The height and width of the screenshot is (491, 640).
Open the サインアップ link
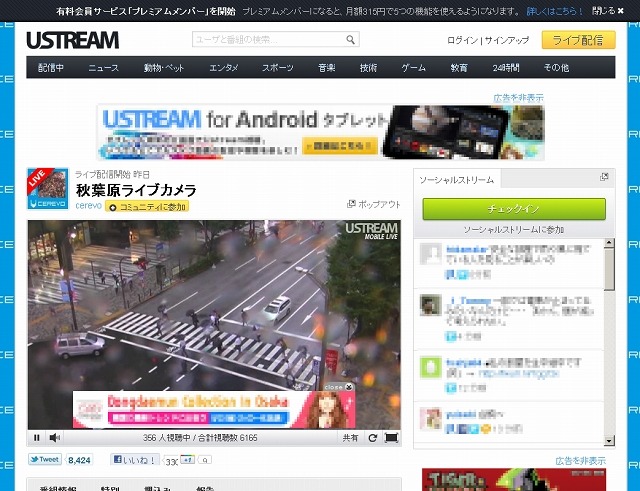pos(507,40)
